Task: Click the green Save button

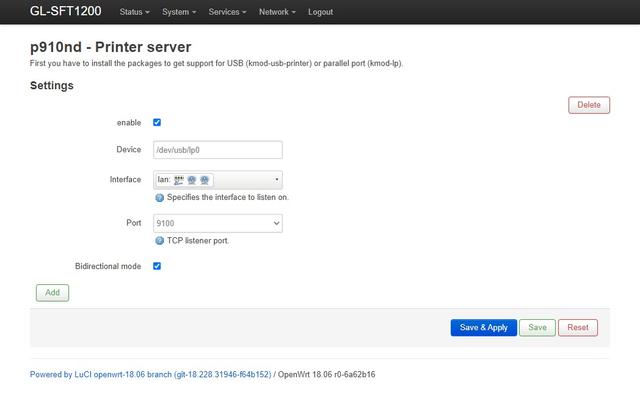Action: (x=537, y=328)
